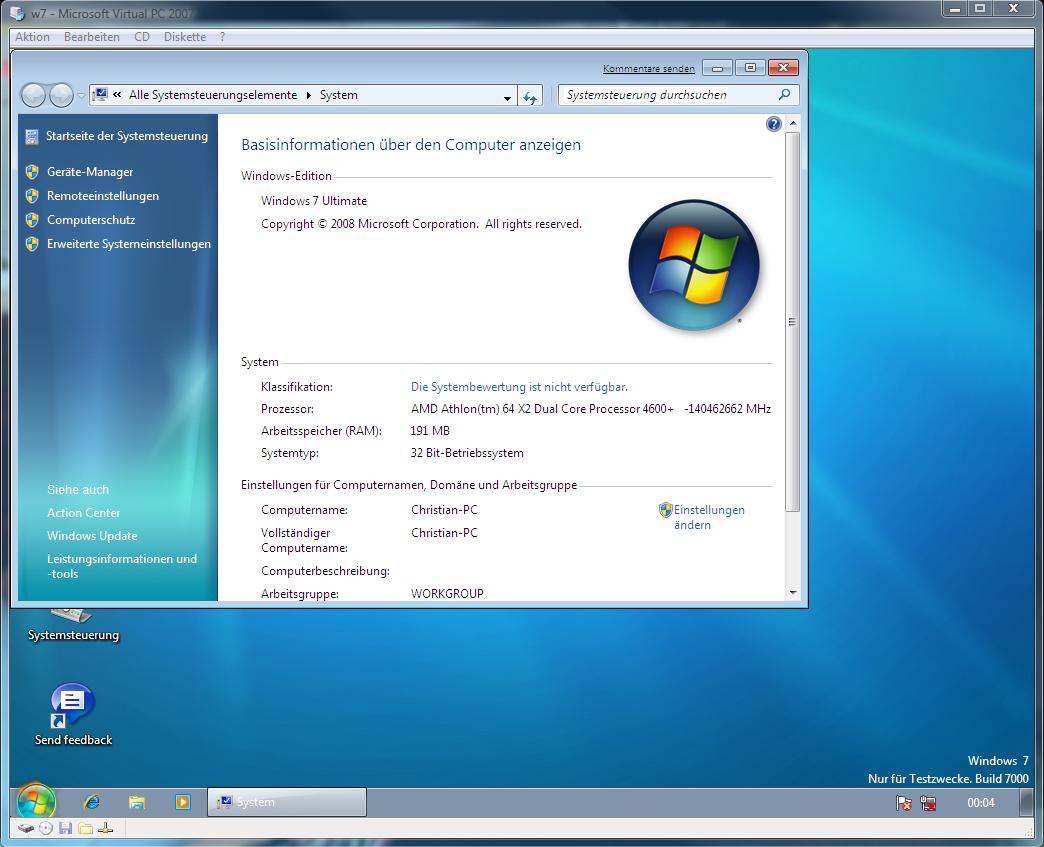
Task: Click the scrollbar down arrow in the System window
Action: pos(793,592)
